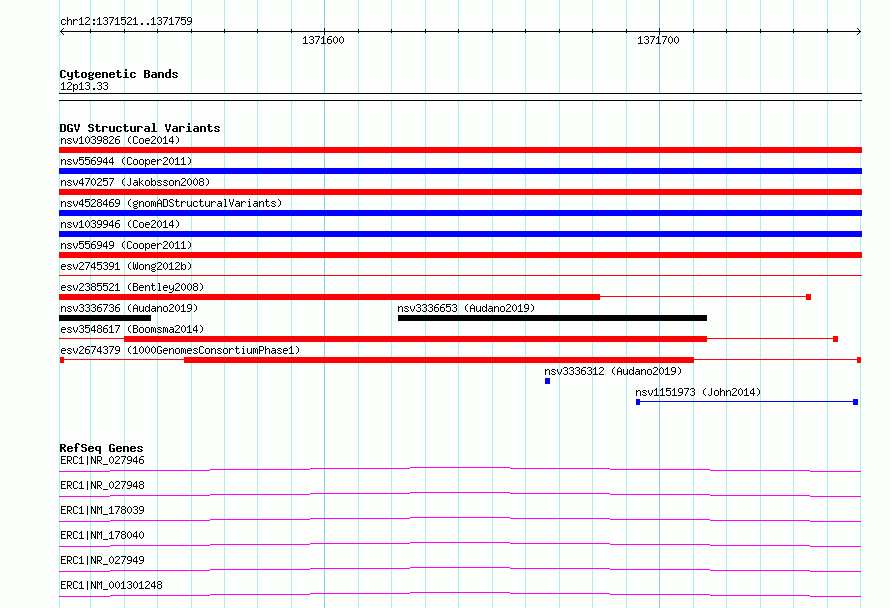Click the right end square of nsv1151973
890x608 pixels.
(855, 402)
